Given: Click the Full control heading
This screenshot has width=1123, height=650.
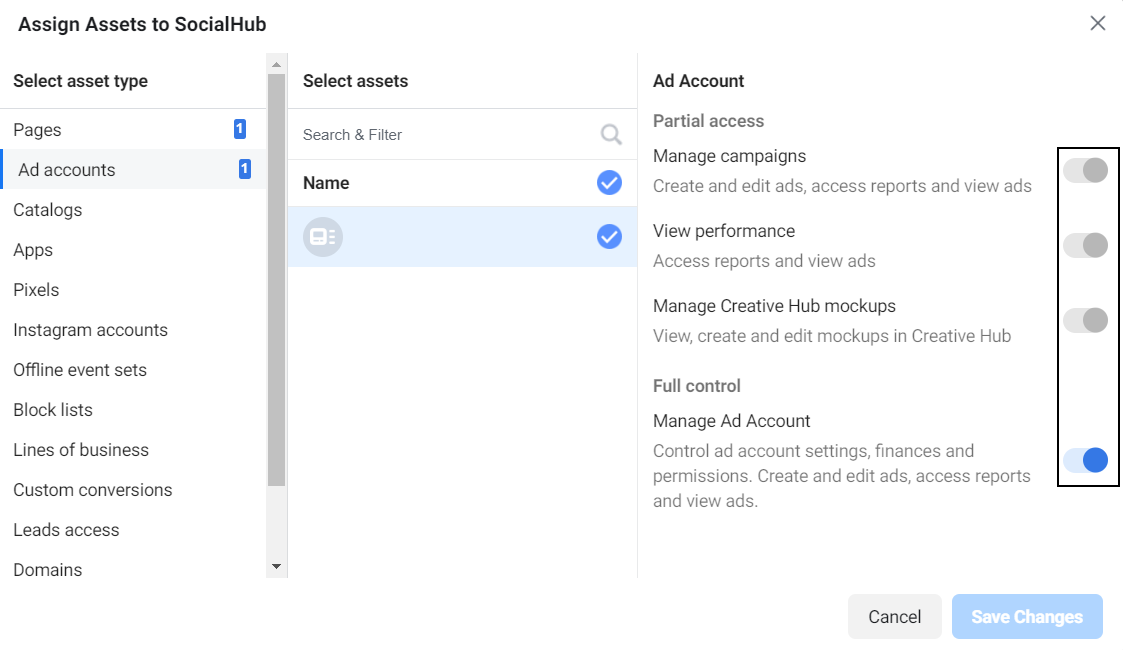Looking at the screenshot, I should pos(696,386).
